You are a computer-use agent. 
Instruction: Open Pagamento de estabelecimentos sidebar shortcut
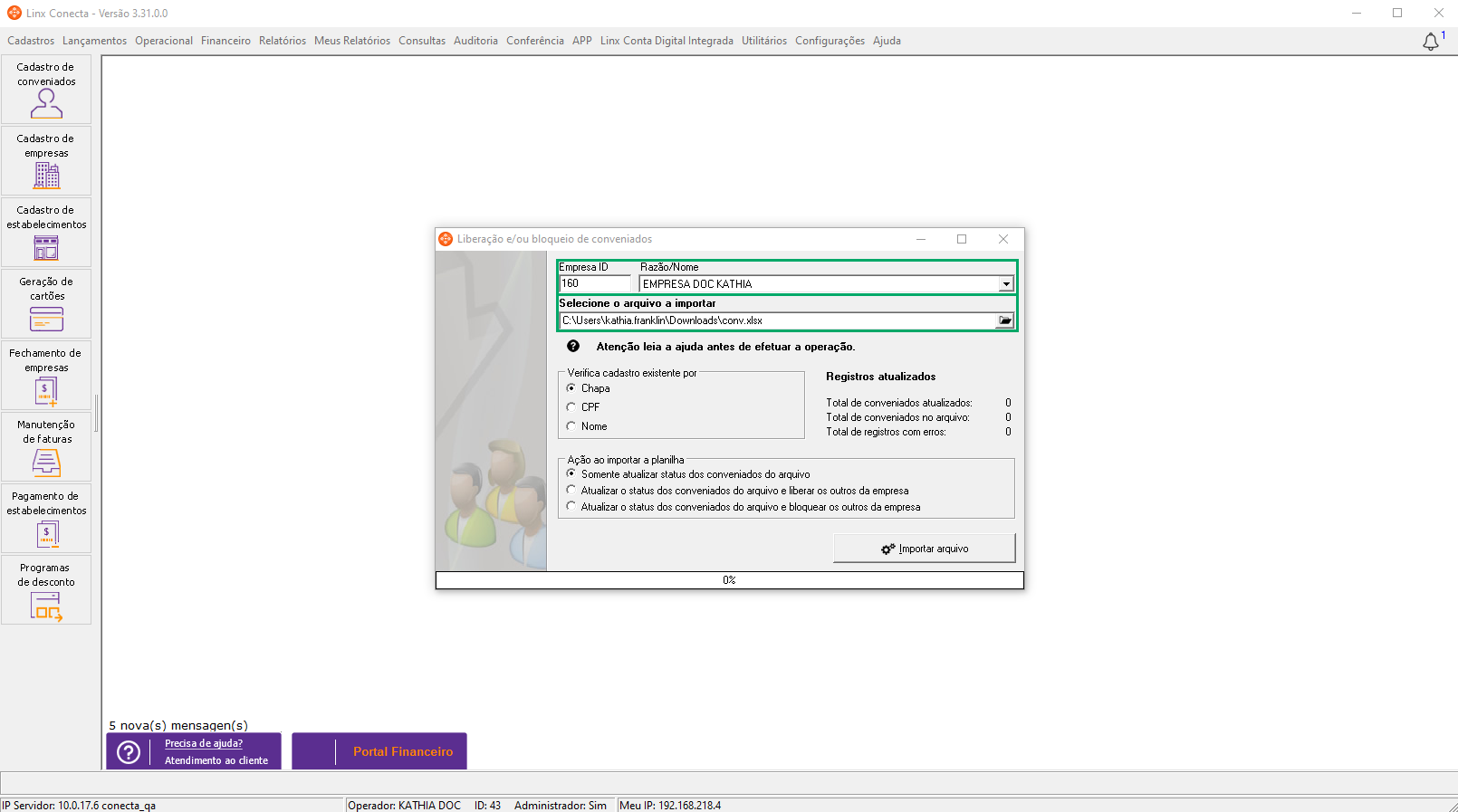46,519
